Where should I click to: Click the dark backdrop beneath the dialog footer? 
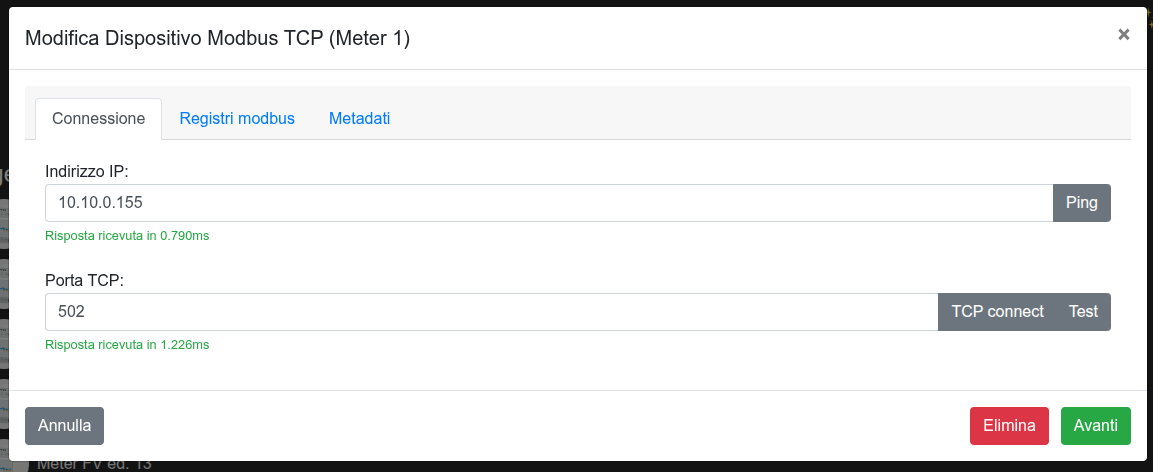(600, 466)
